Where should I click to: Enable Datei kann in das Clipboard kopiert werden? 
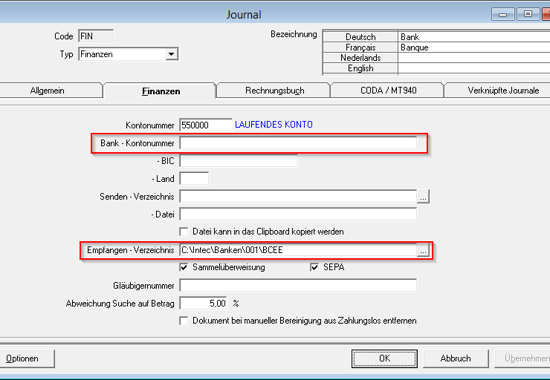coord(183,232)
